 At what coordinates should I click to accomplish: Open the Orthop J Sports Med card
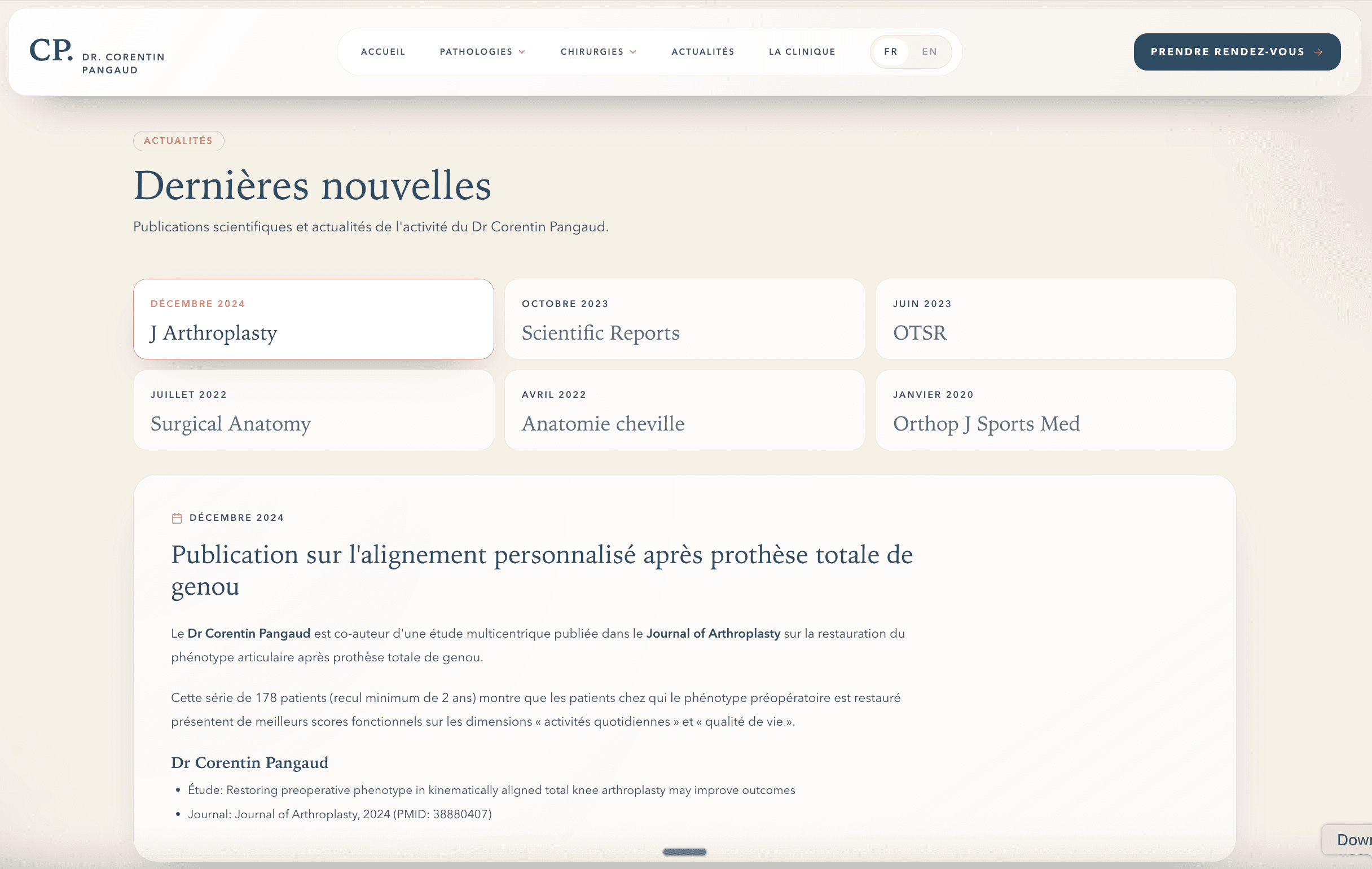pos(1056,410)
